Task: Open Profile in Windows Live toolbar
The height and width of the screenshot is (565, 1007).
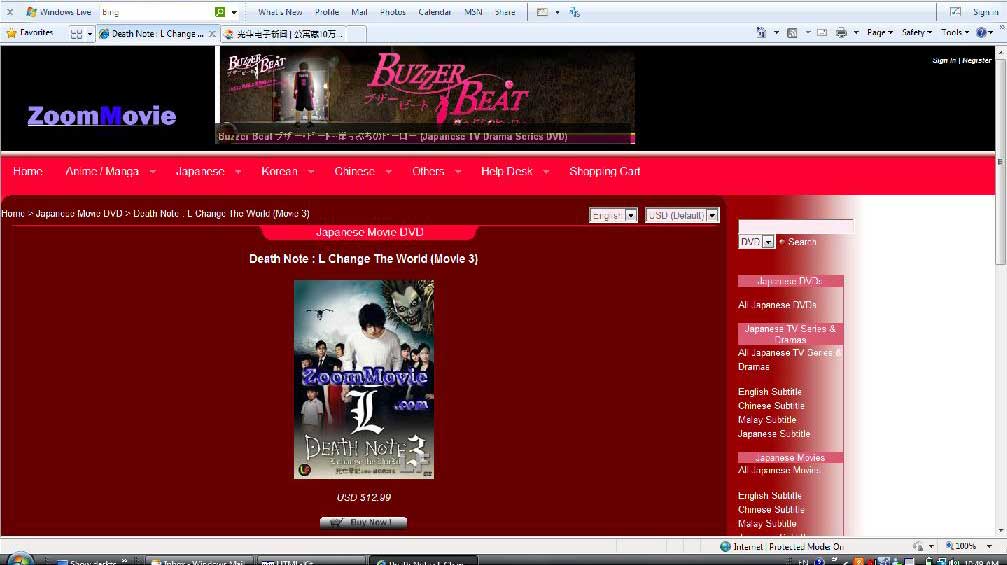Action: [x=327, y=12]
